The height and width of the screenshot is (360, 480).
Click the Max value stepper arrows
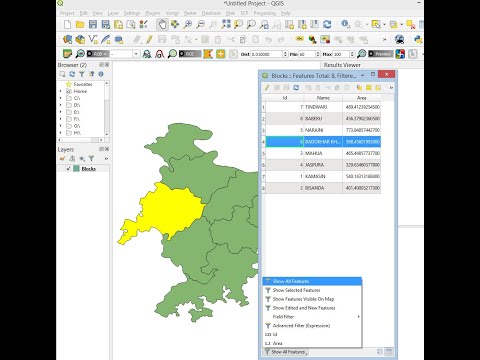pyautogui.click(x=352, y=54)
